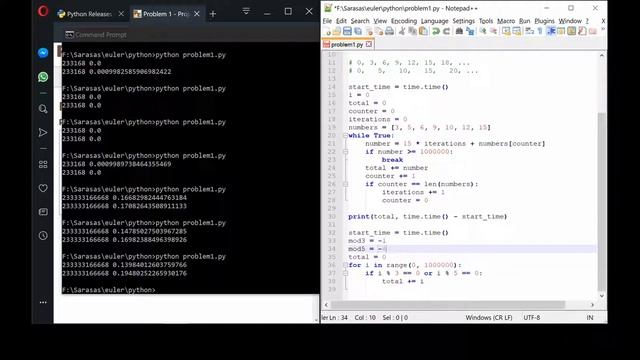640x360 pixels.
Task: Click the Opera logo menu button
Action: 43,11
